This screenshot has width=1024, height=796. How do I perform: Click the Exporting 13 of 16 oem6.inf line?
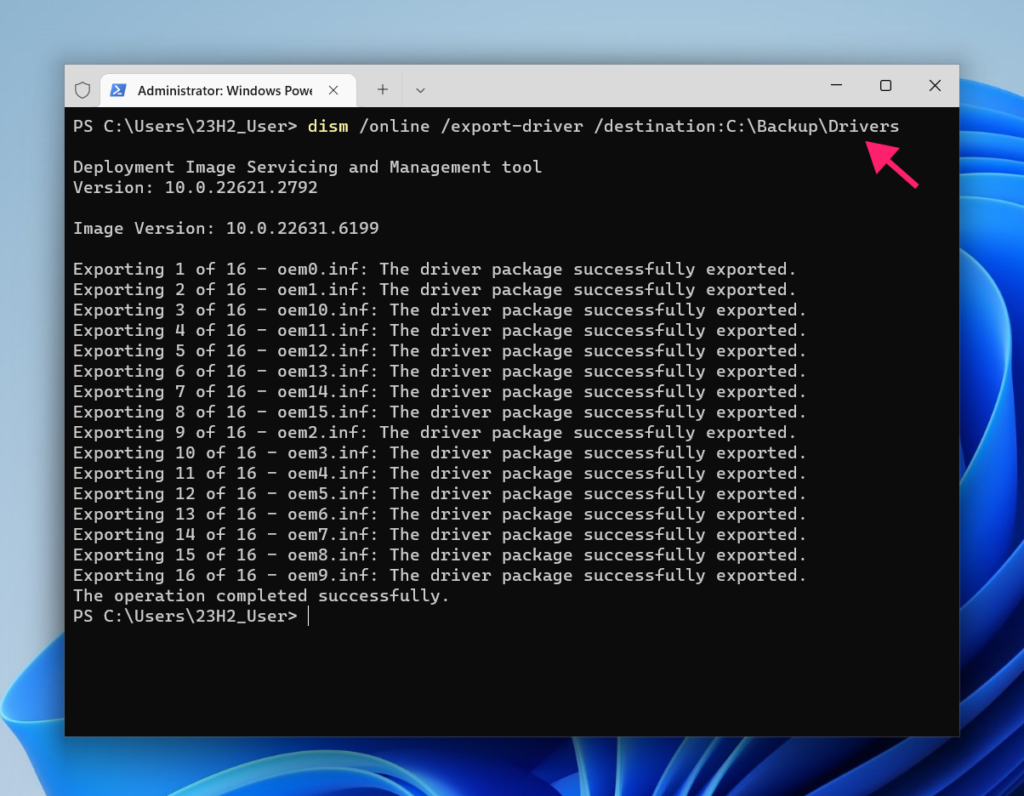point(440,514)
